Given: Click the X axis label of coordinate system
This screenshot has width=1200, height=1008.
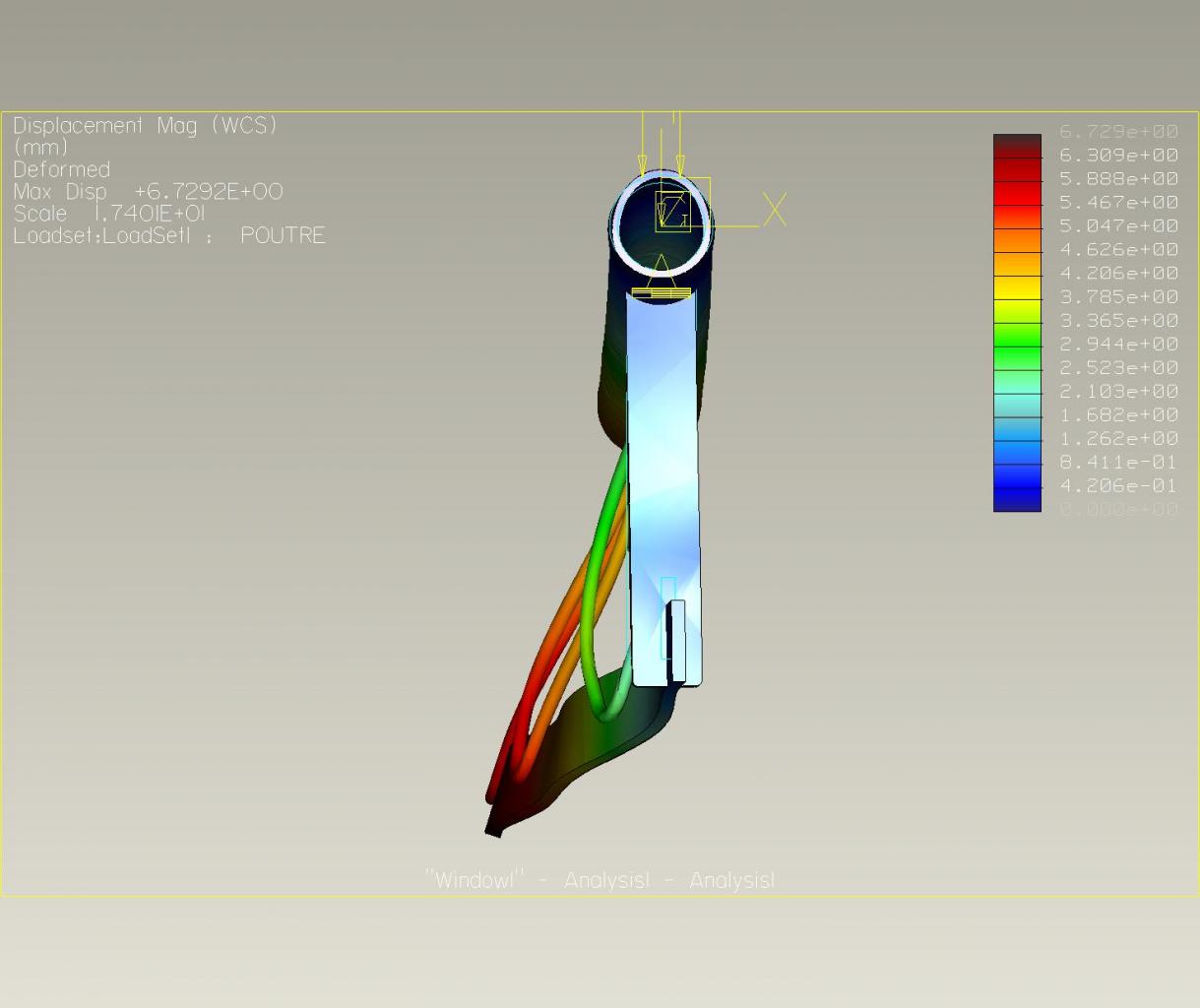Looking at the screenshot, I should (x=775, y=210).
